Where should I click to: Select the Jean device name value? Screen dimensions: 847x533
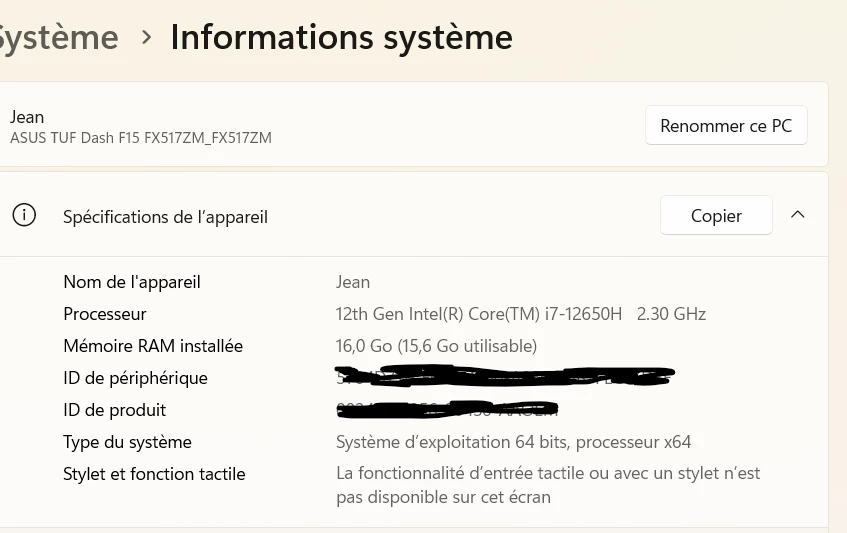pos(353,282)
